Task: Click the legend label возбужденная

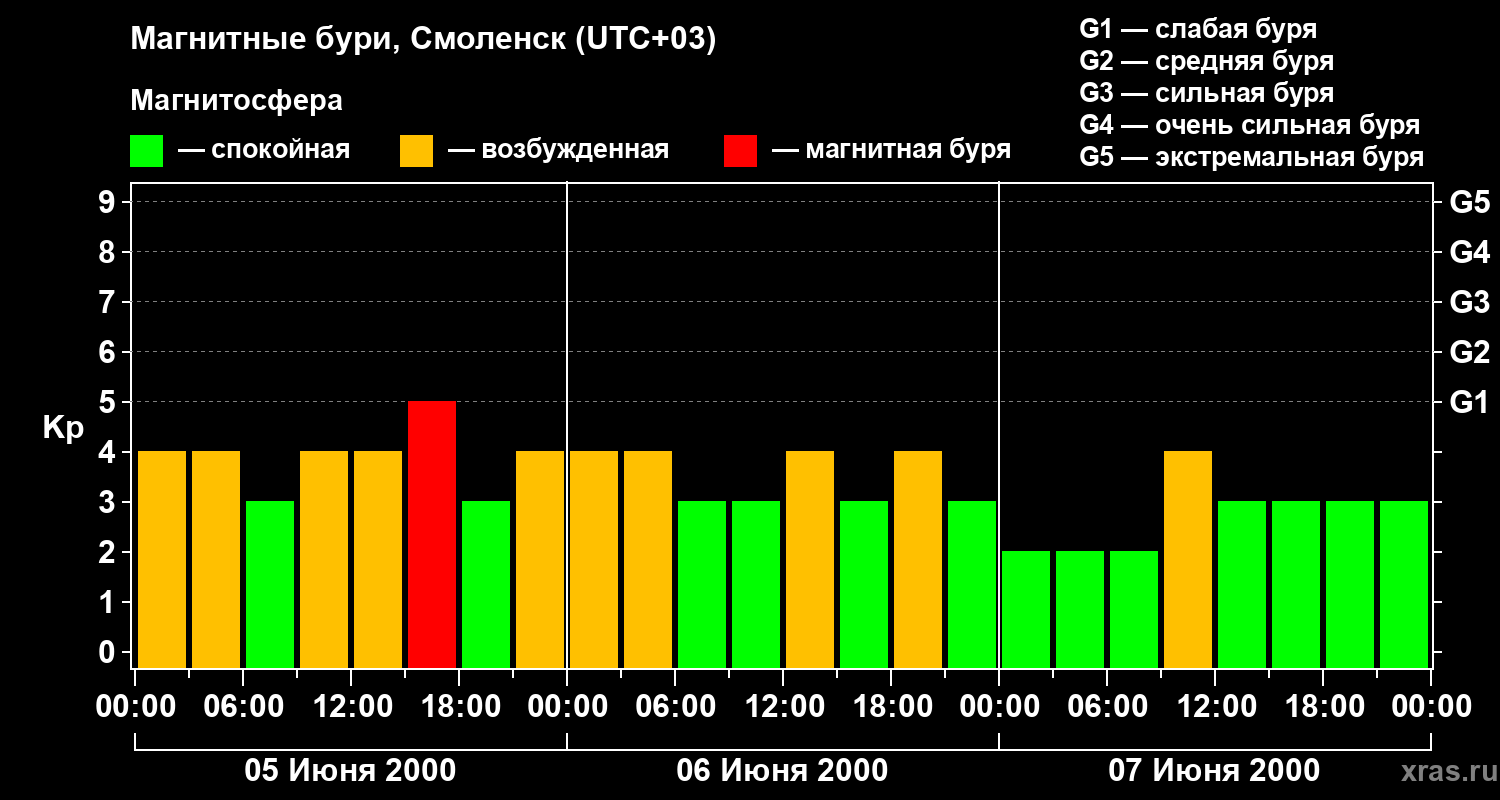Action: pos(575,150)
